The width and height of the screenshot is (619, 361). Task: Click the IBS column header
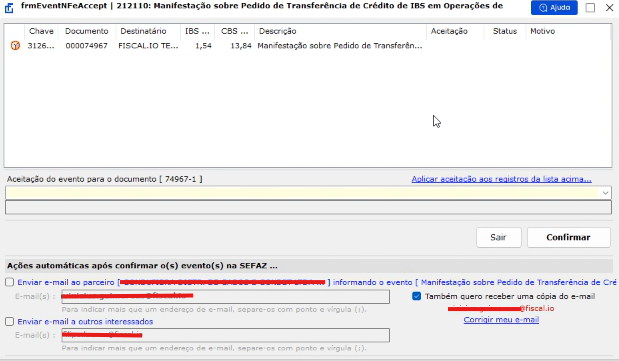click(197, 31)
